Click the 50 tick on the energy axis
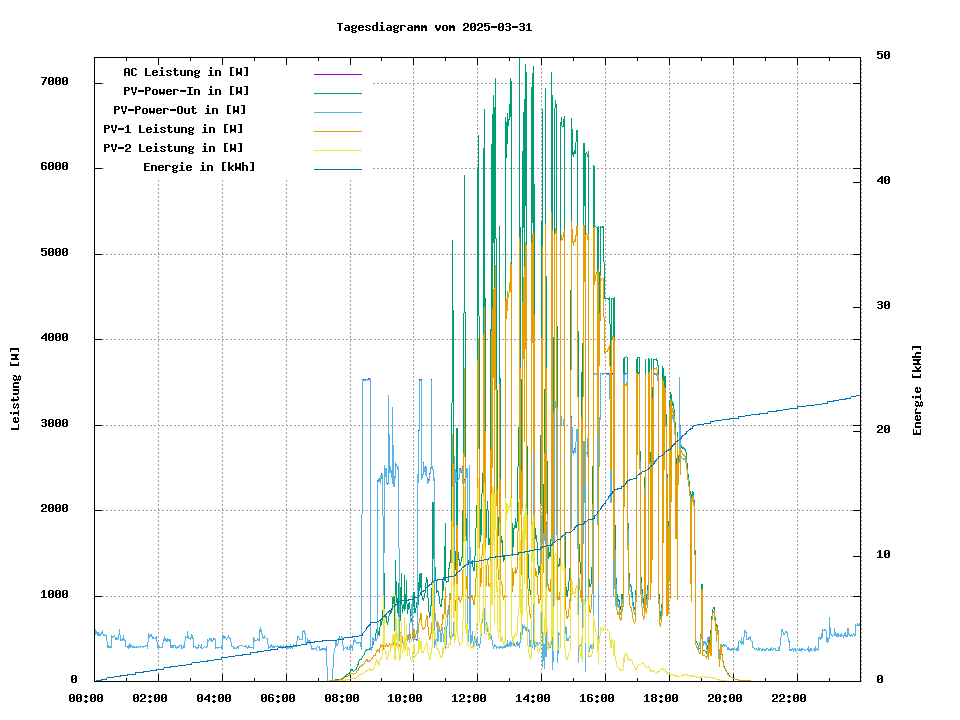 (x=883, y=55)
